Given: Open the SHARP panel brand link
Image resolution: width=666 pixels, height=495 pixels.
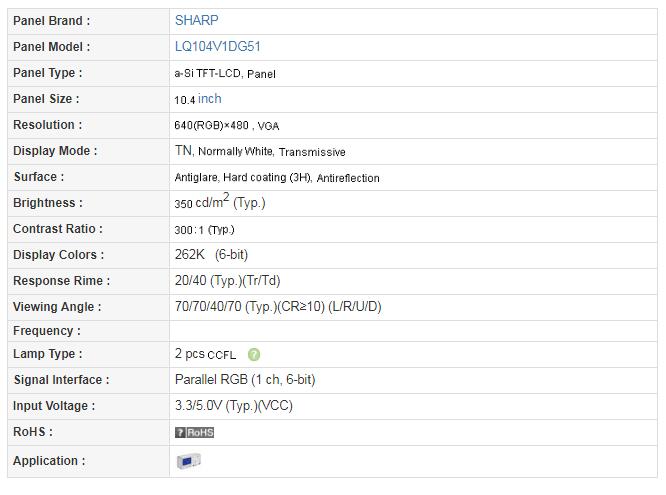Looking at the screenshot, I should [x=197, y=20].
